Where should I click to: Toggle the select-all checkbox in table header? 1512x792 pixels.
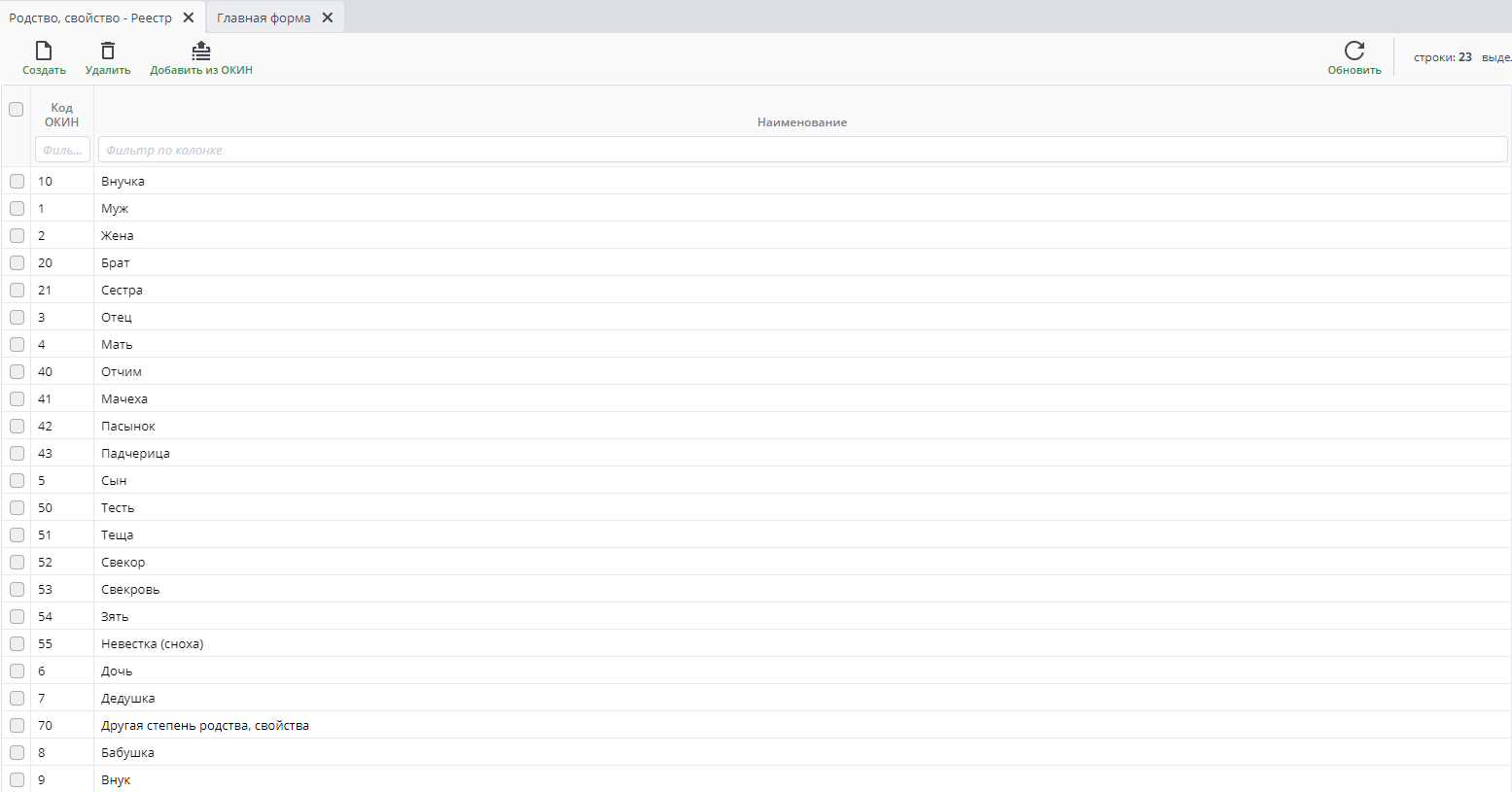tap(17, 109)
